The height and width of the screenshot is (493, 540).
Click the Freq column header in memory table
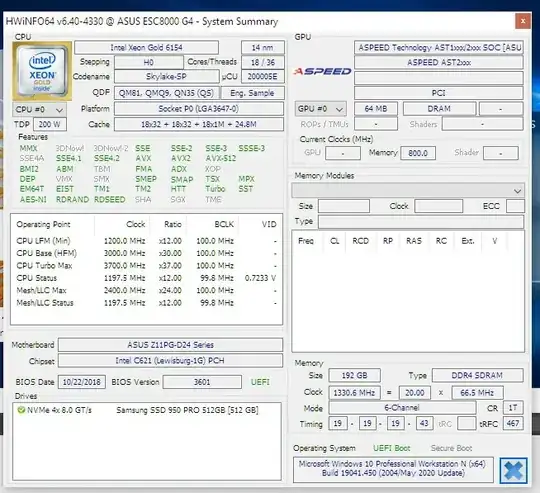pyautogui.click(x=306, y=241)
